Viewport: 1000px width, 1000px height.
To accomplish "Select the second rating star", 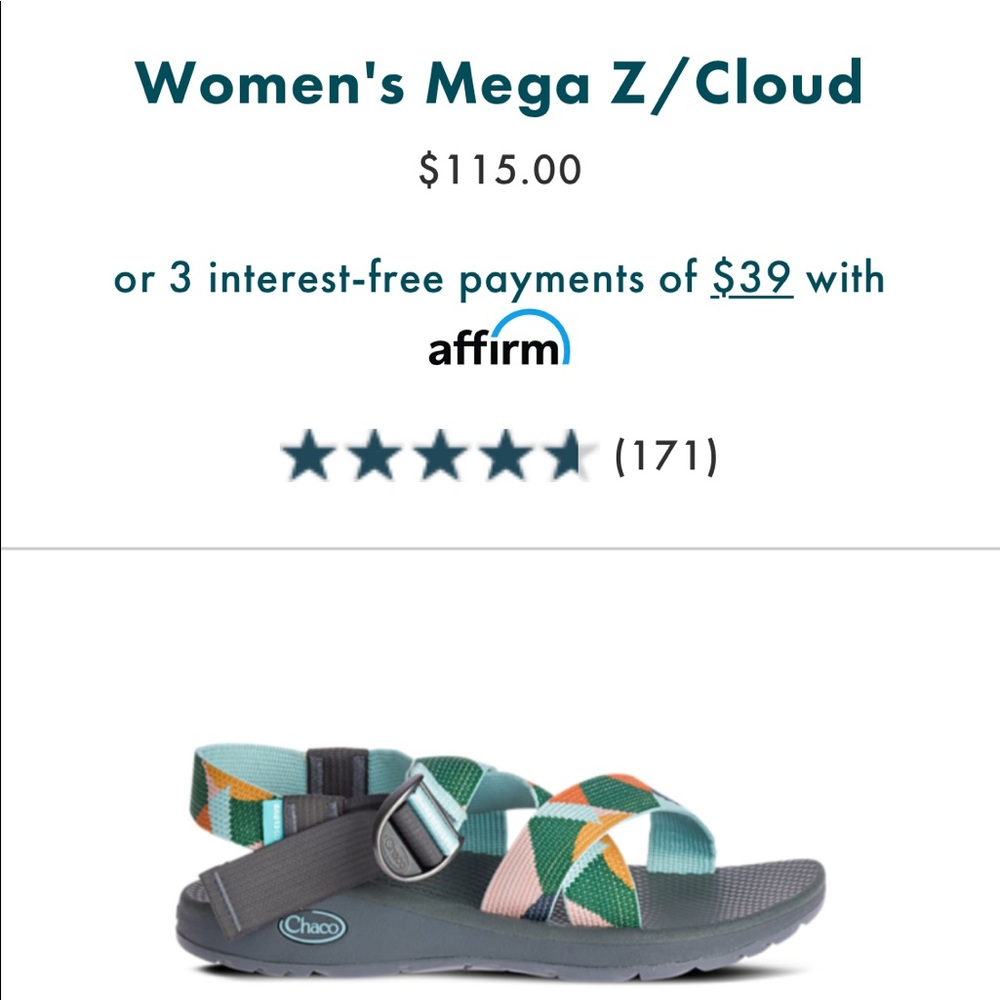I will pyautogui.click(x=375, y=455).
